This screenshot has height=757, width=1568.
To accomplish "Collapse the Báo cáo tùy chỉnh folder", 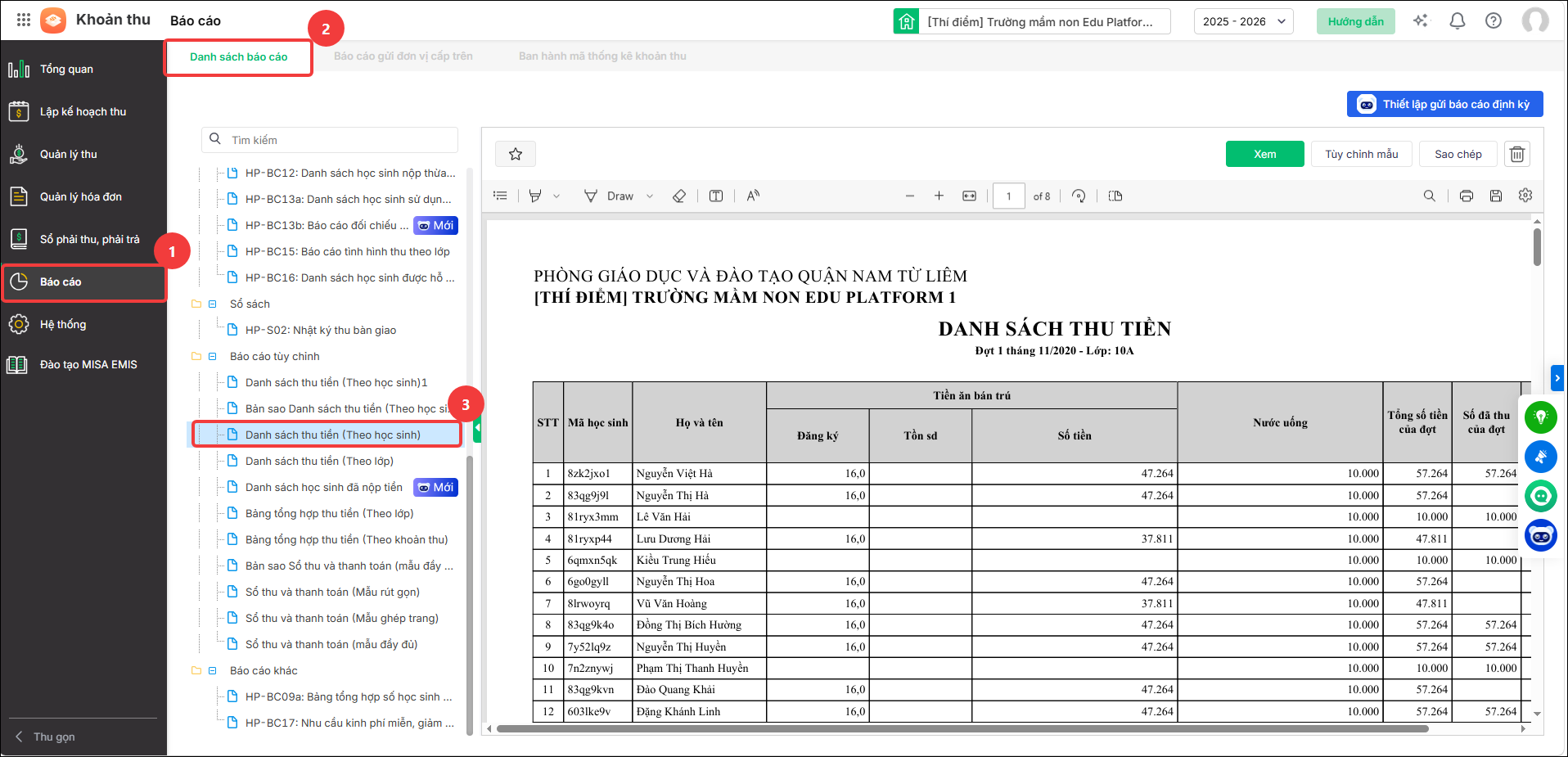I will click(x=213, y=356).
